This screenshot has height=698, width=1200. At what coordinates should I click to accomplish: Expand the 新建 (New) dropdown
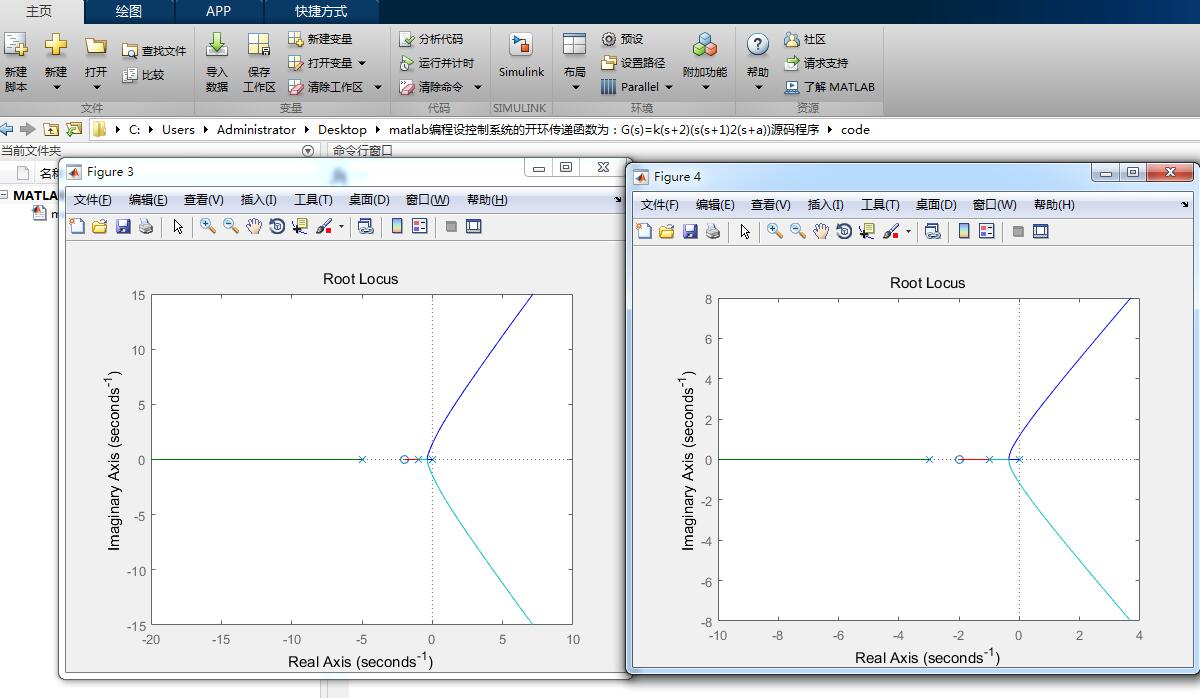56,87
